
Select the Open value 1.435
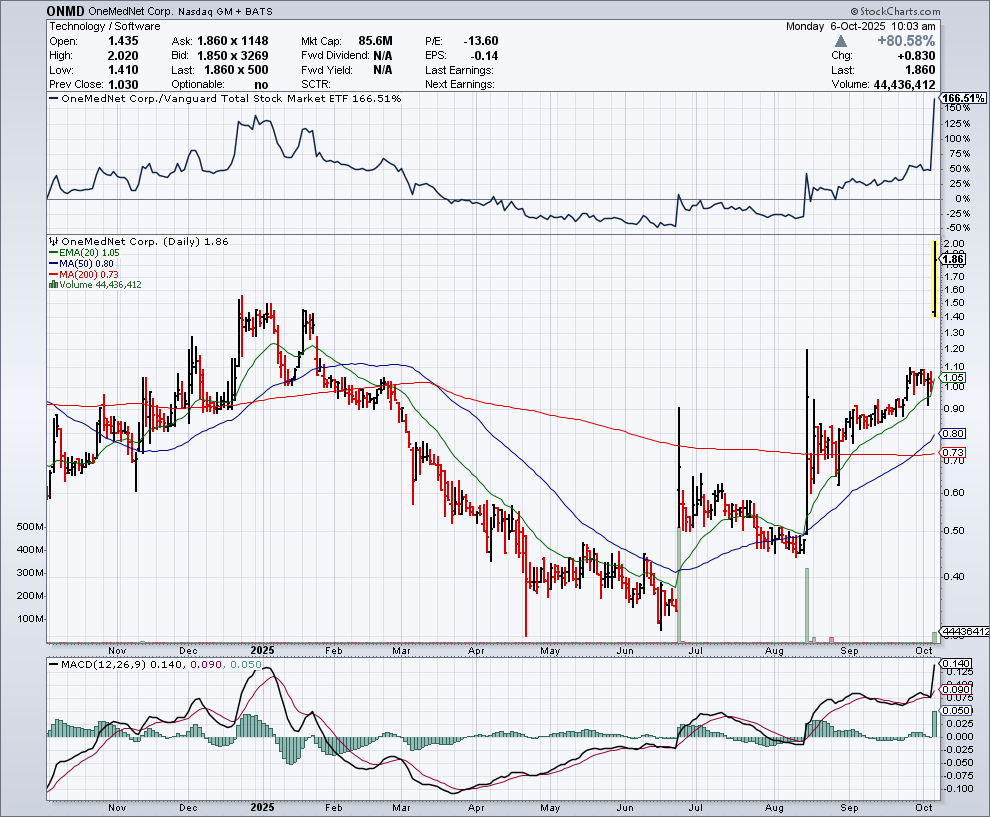click(x=123, y=41)
